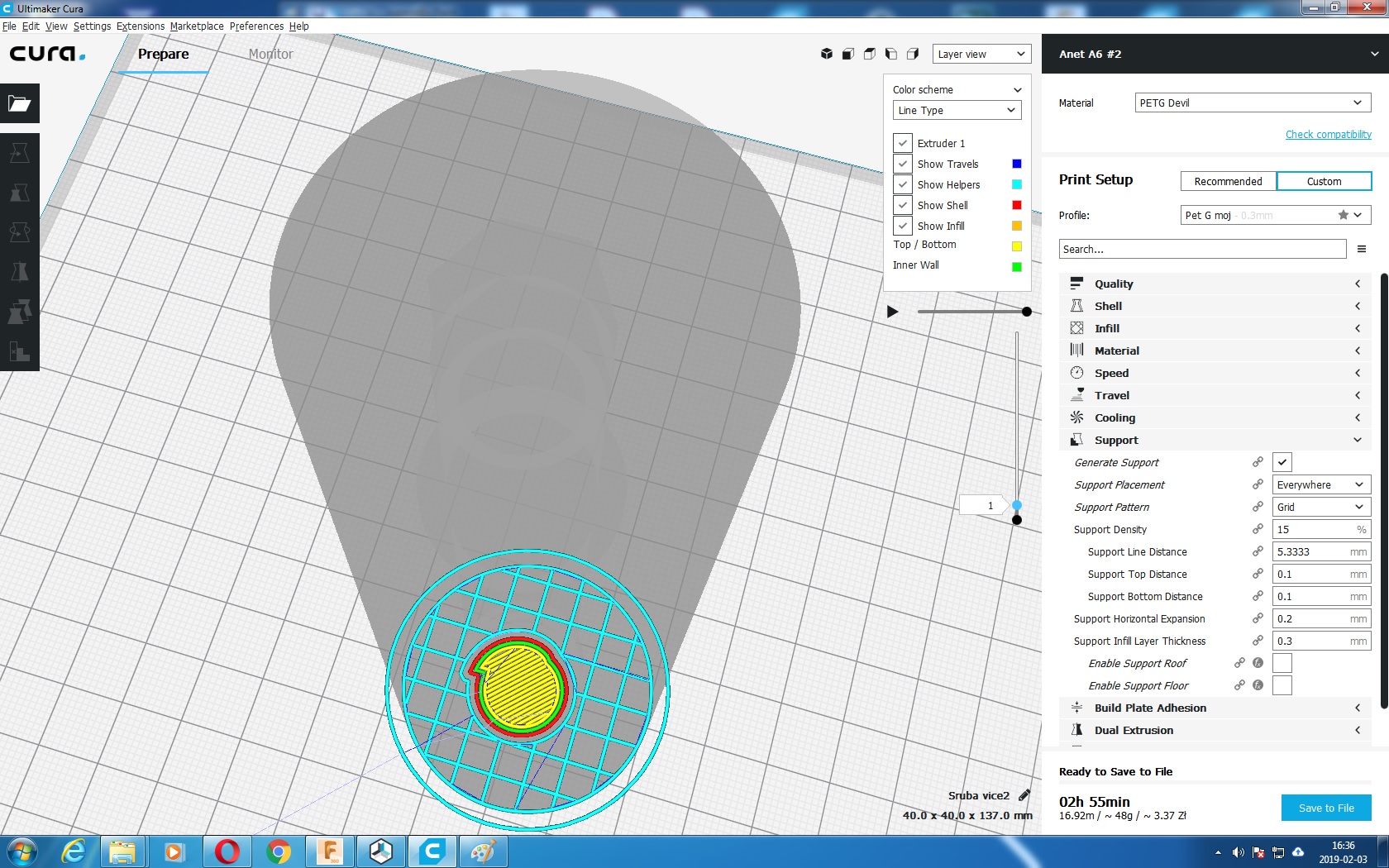Open the Extensions menu
Image resolution: width=1389 pixels, height=868 pixels.
click(141, 26)
